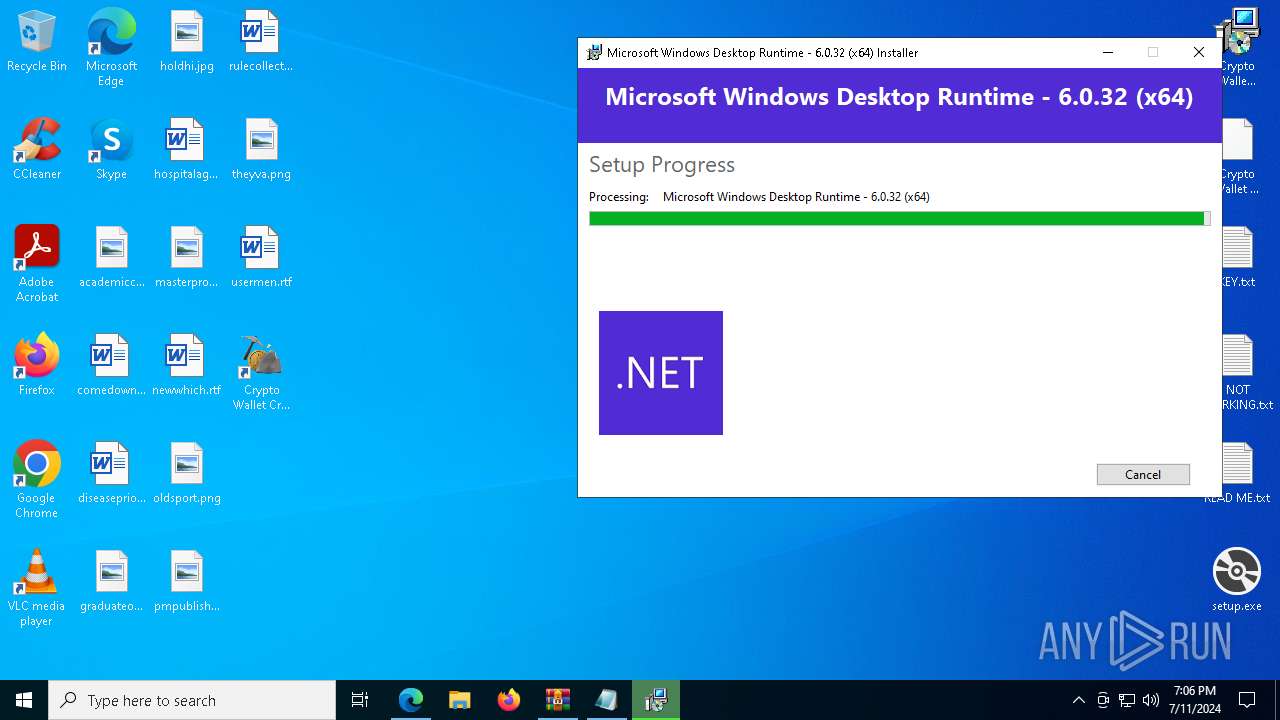This screenshot has height=720, width=1280.
Task: Open Skype desktop shortcut
Action: [111, 150]
